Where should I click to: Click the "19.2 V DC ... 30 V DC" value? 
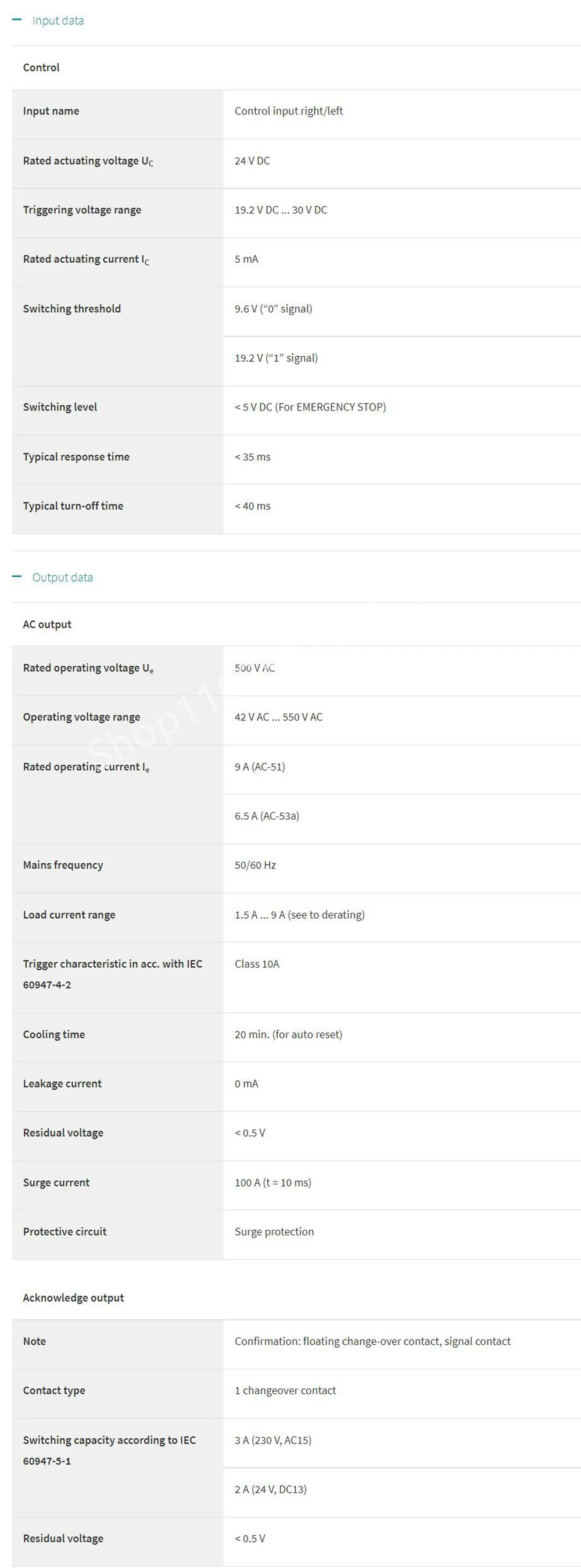(281, 210)
